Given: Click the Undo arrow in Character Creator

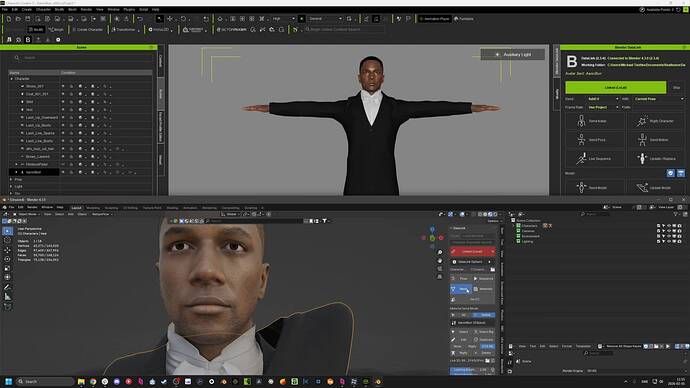Looking at the screenshot, I should 140,19.
